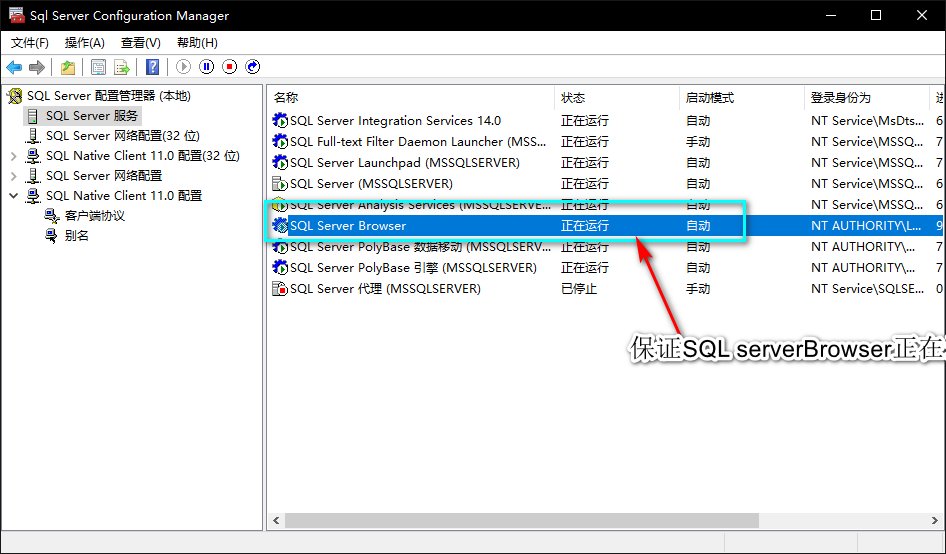The height and width of the screenshot is (554, 946).
Task: Collapse the SQL Native Client 11.0 配置 node
Action: [x=14, y=196]
